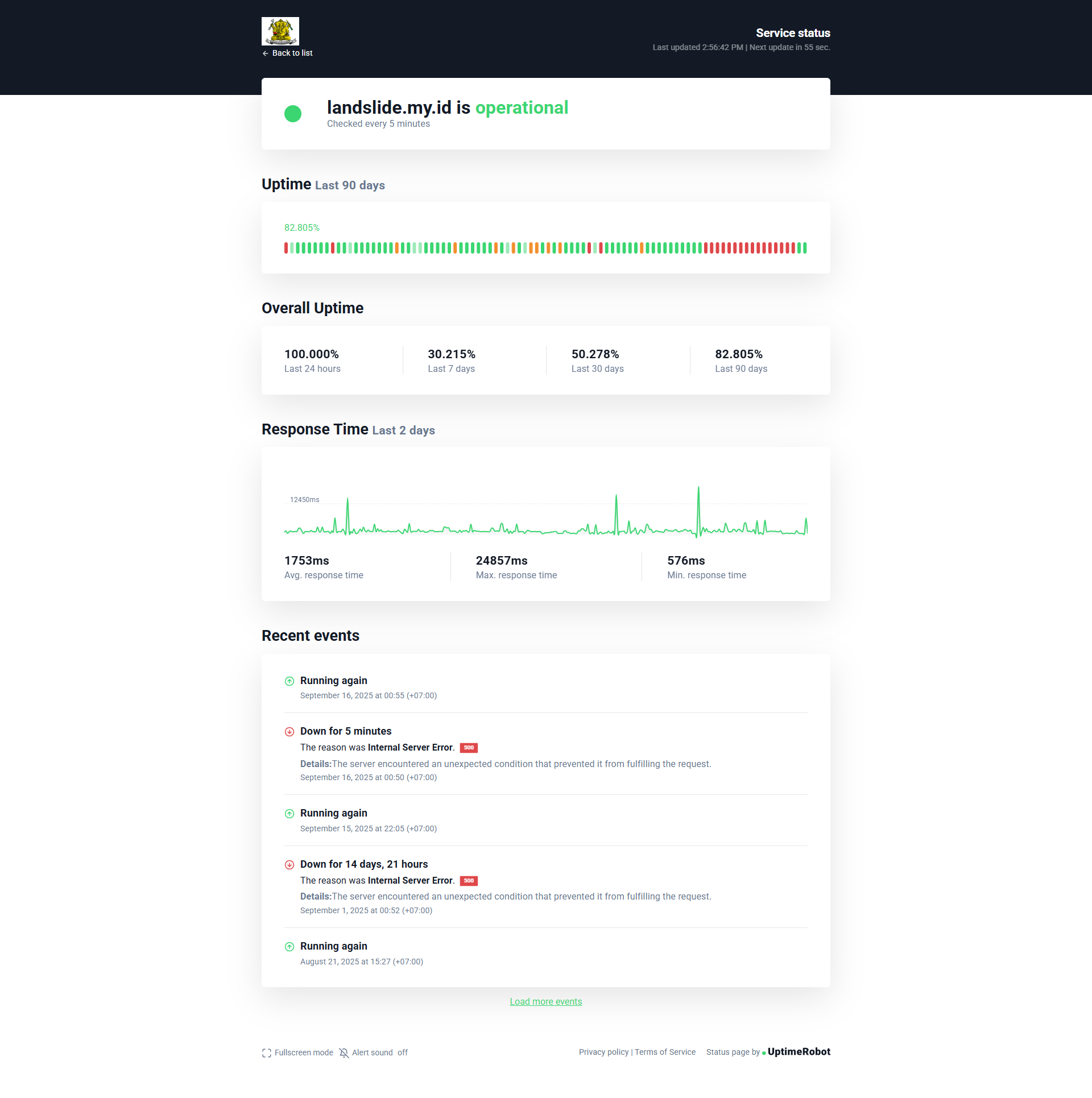Click the Alert sound off label

[379, 1053]
